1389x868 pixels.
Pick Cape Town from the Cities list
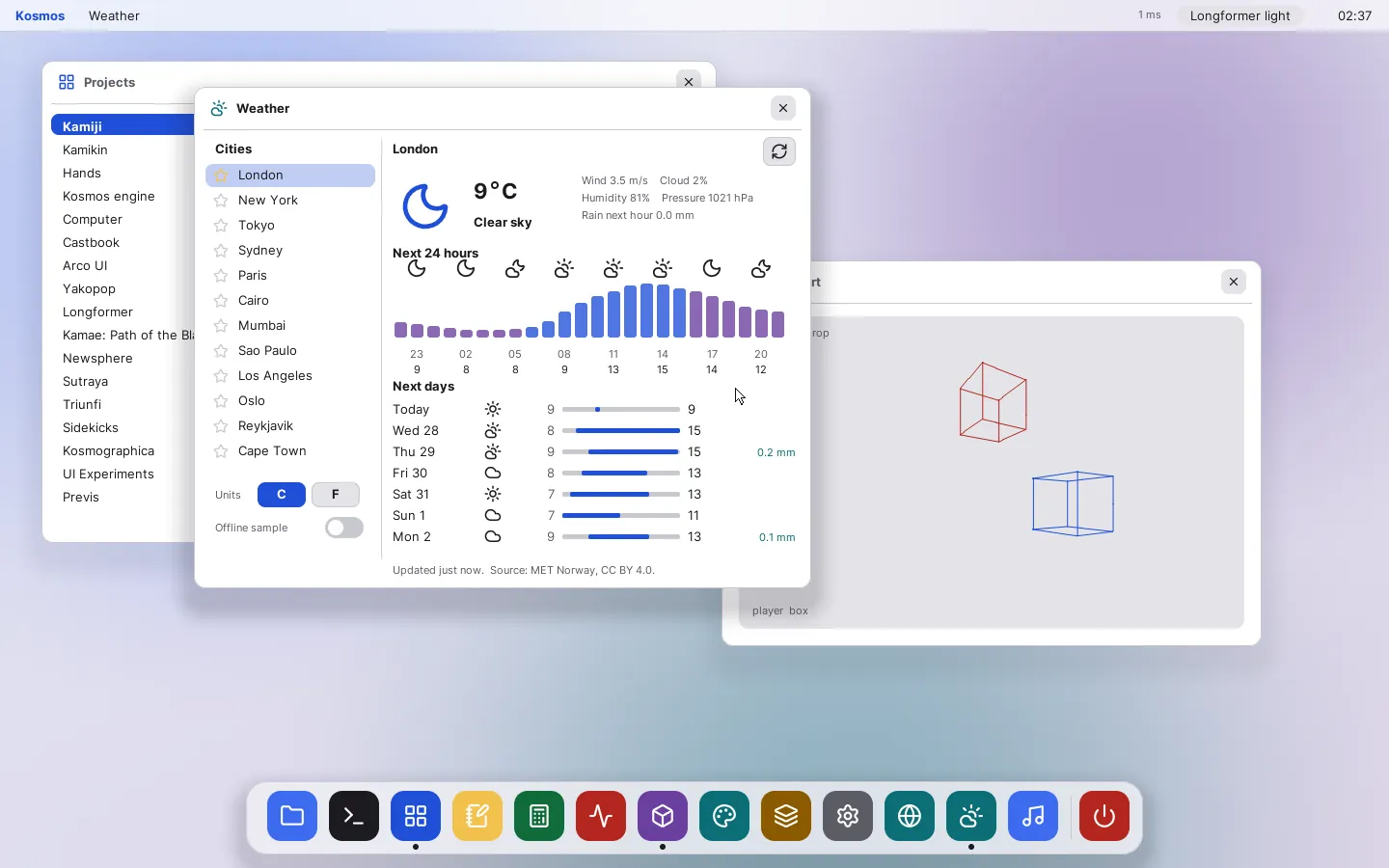point(290,451)
